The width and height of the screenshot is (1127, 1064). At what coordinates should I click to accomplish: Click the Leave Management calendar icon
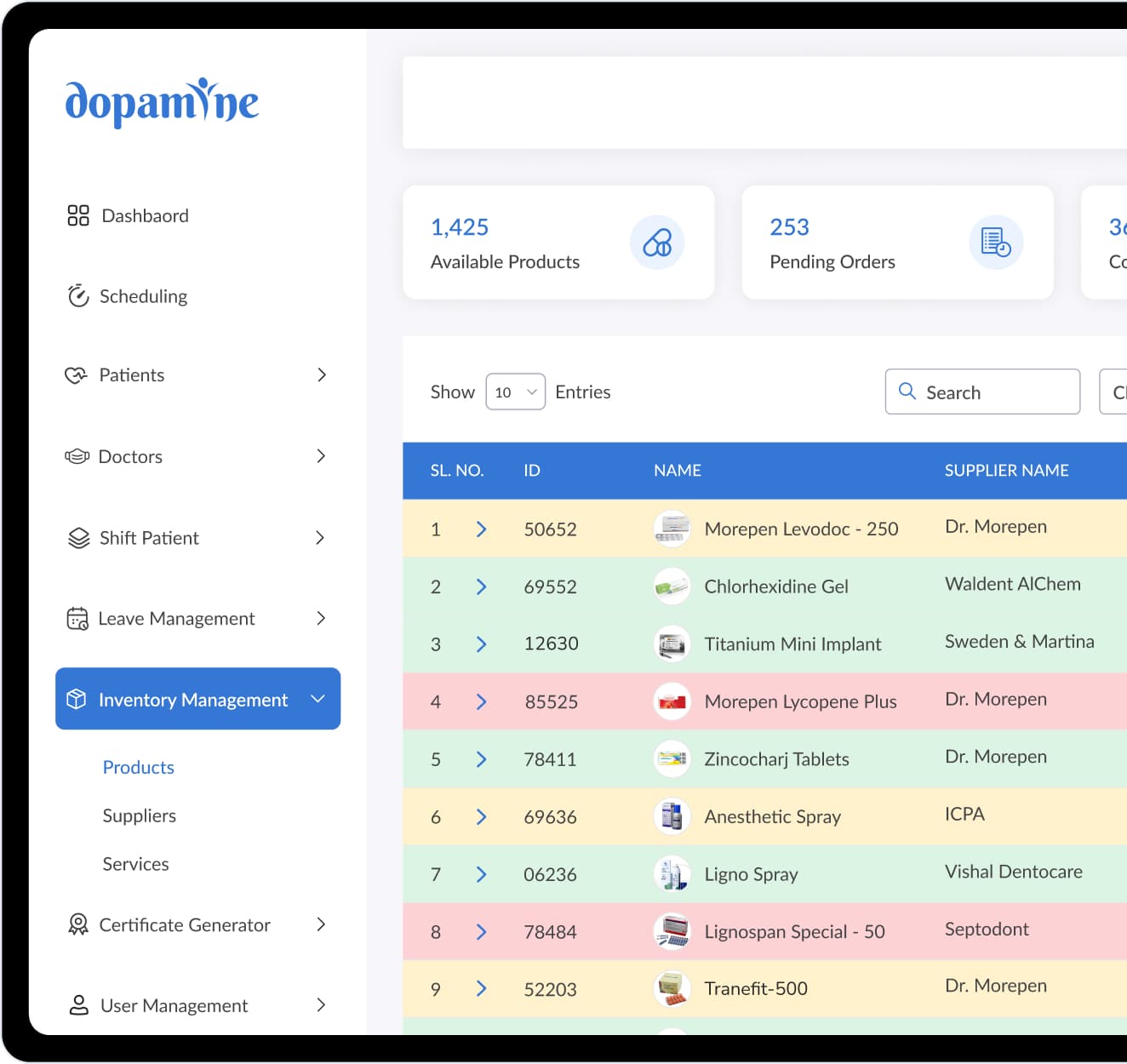(77, 618)
